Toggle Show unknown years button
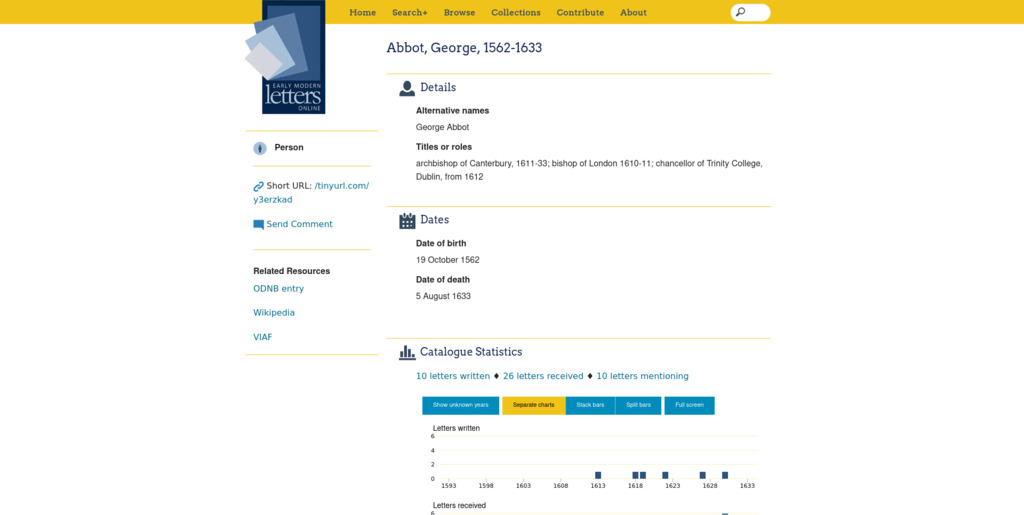The image size is (1024, 515). point(460,405)
